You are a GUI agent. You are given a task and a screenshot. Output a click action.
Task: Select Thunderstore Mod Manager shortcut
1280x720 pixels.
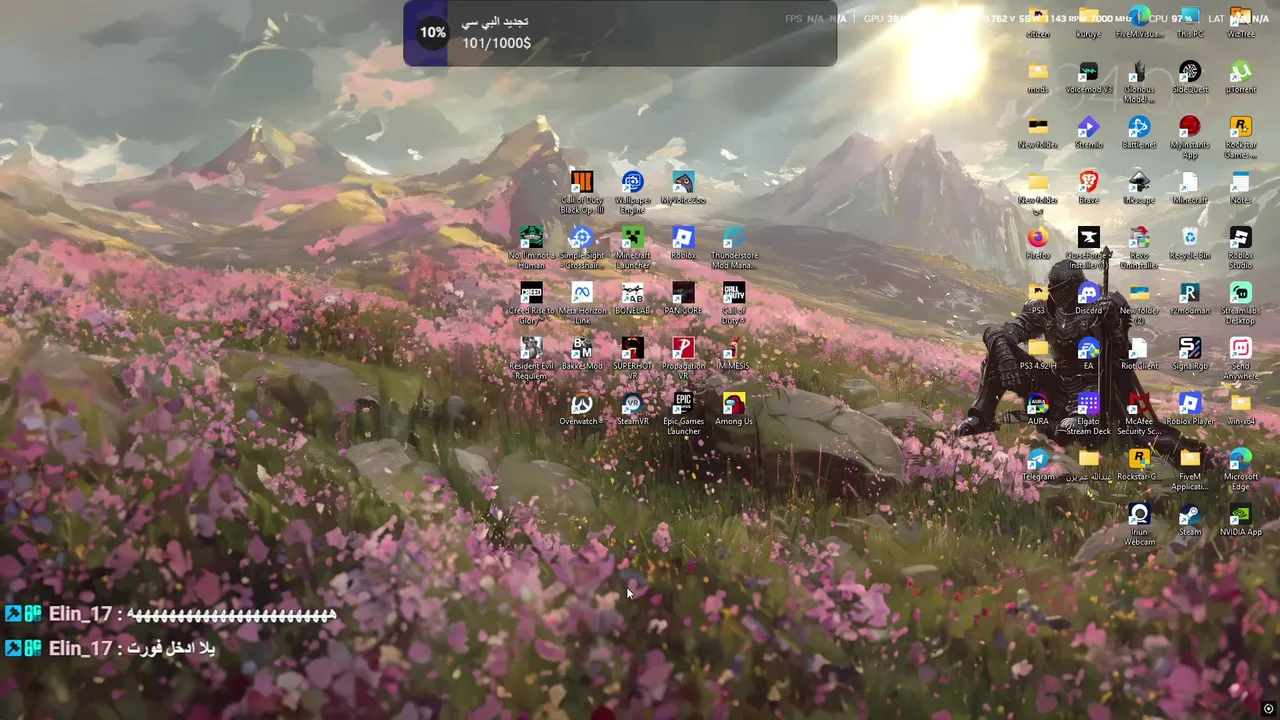pos(734,237)
